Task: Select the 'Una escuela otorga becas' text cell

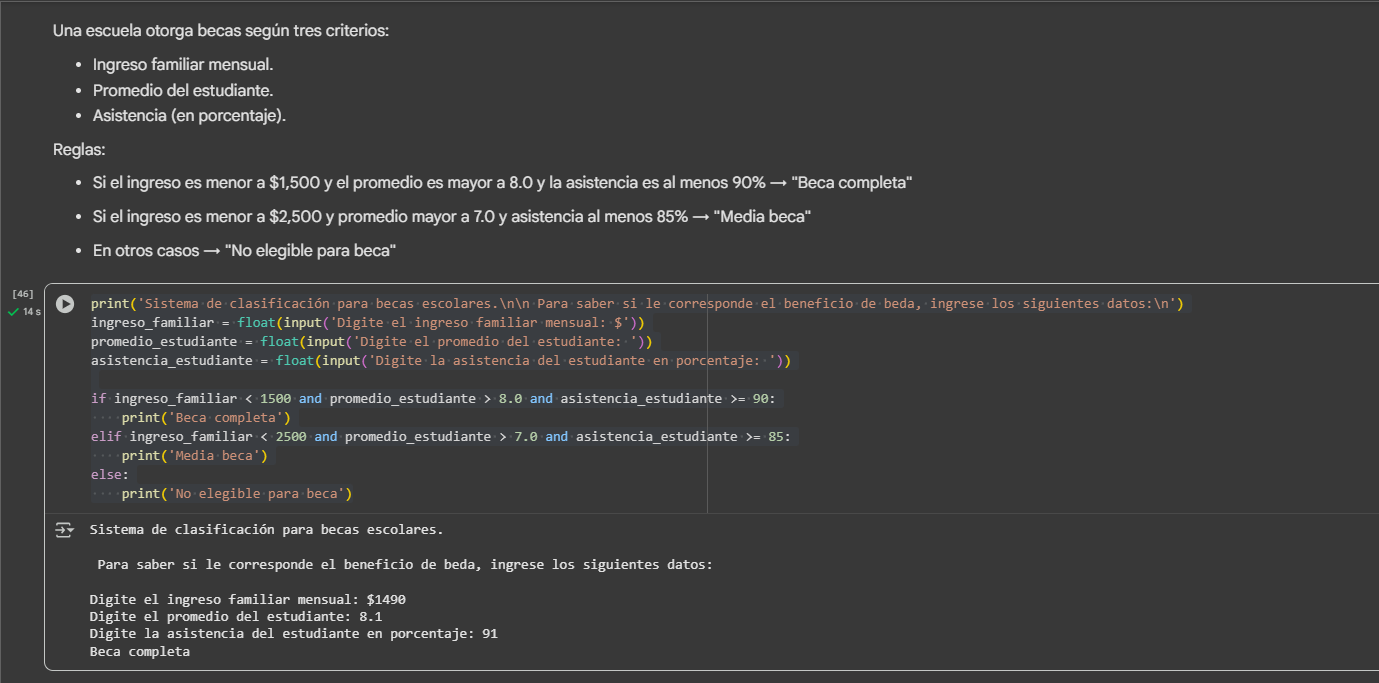Action: tap(221, 31)
